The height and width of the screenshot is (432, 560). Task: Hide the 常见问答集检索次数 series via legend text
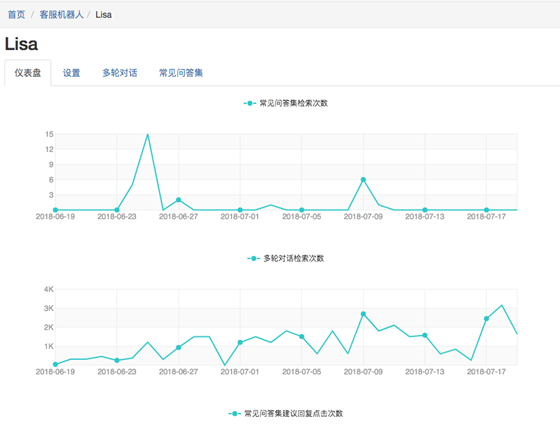point(293,103)
